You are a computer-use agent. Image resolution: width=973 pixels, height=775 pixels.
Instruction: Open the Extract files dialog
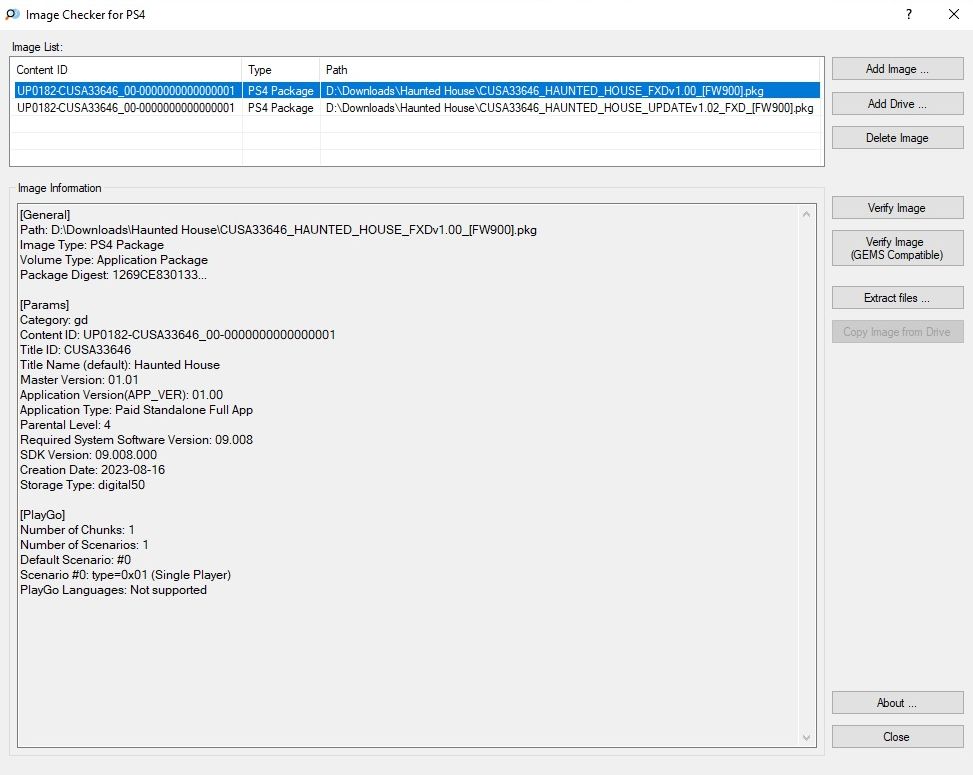(897, 298)
